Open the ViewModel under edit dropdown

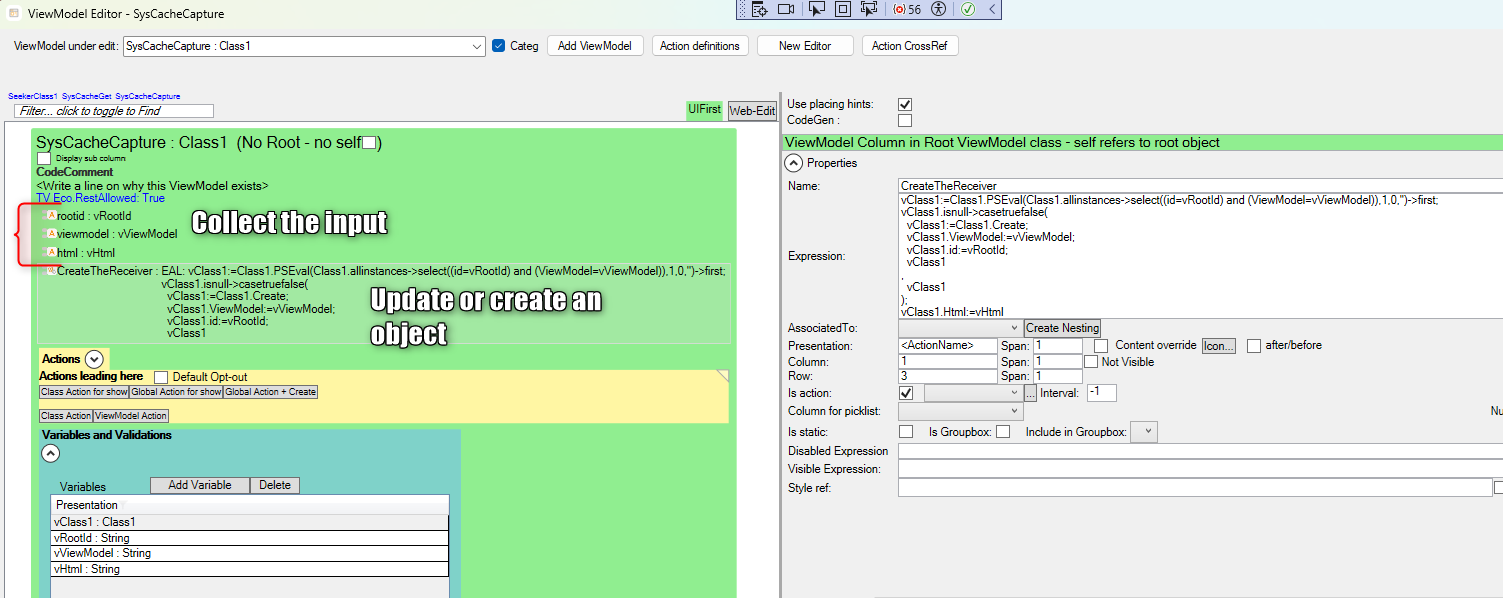coord(477,46)
